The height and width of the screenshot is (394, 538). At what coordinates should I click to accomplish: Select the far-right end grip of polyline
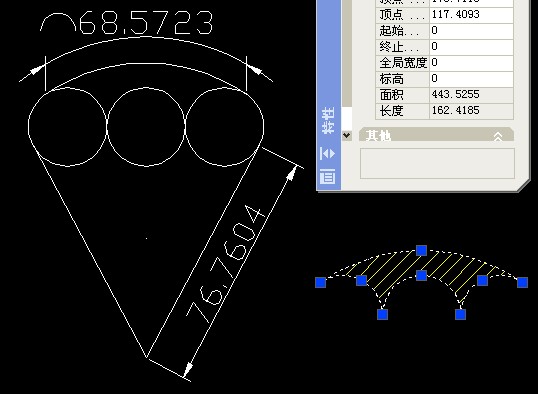pos(522,282)
